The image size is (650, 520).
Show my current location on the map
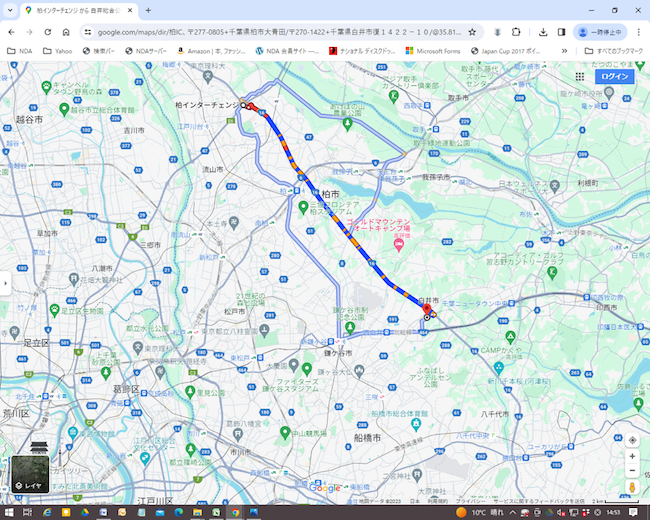[x=632, y=440]
